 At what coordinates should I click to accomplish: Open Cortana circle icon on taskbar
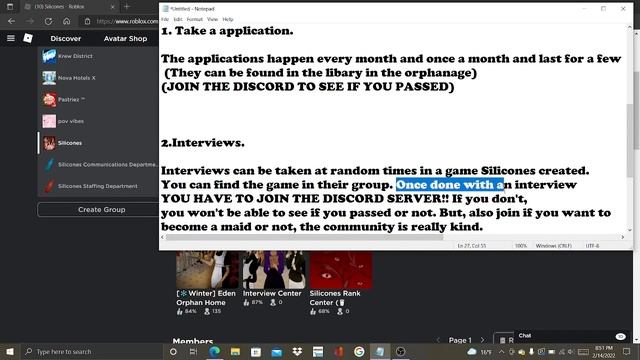(173, 351)
